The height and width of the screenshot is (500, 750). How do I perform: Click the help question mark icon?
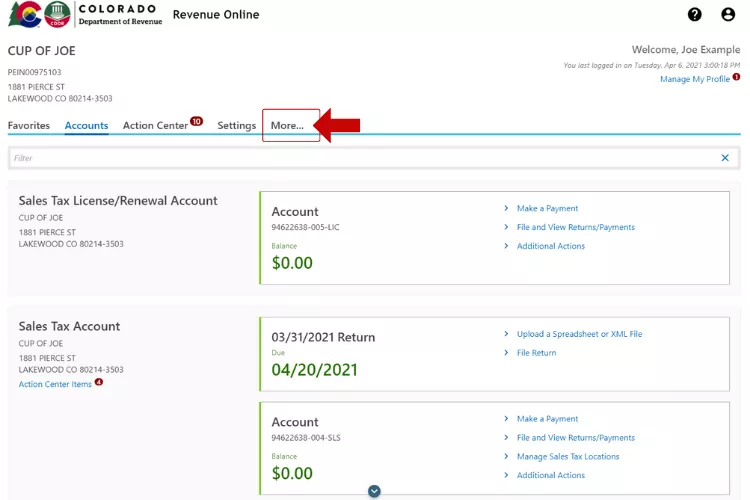tap(695, 15)
